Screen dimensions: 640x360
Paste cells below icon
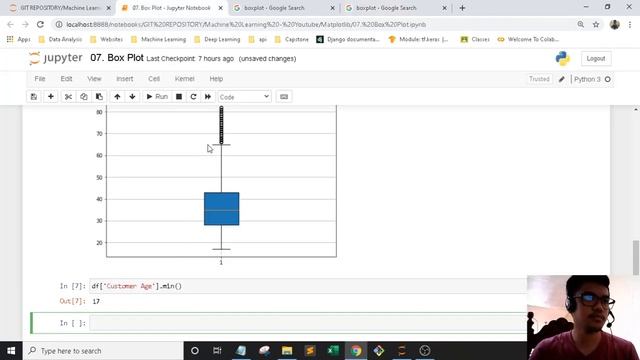coord(99,97)
